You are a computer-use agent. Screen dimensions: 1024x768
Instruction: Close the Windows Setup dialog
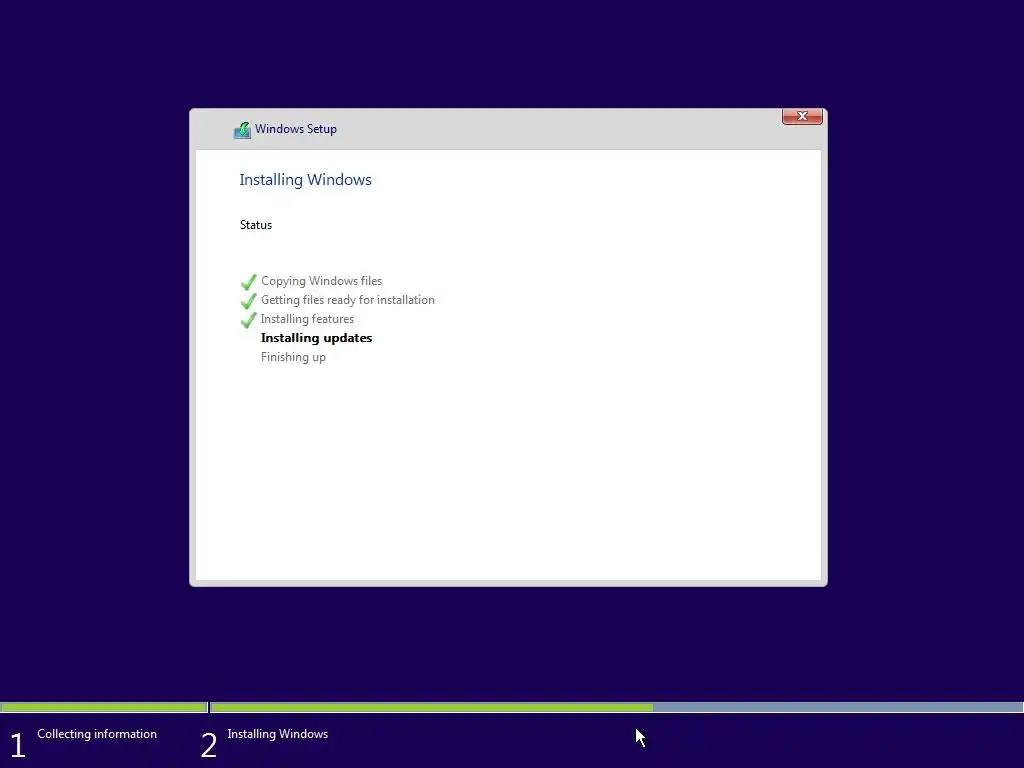point(802,116)
